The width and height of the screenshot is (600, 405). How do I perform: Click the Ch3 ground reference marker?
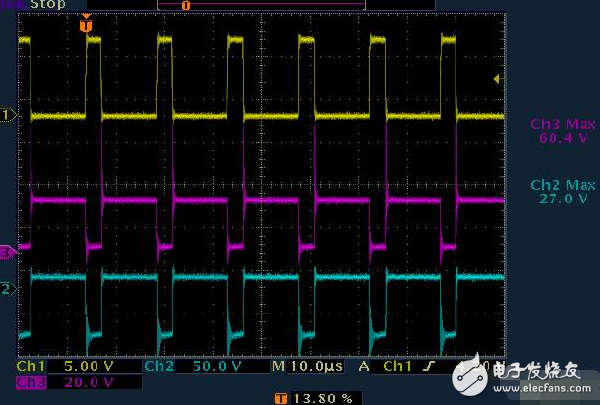[x=7, y=253]
